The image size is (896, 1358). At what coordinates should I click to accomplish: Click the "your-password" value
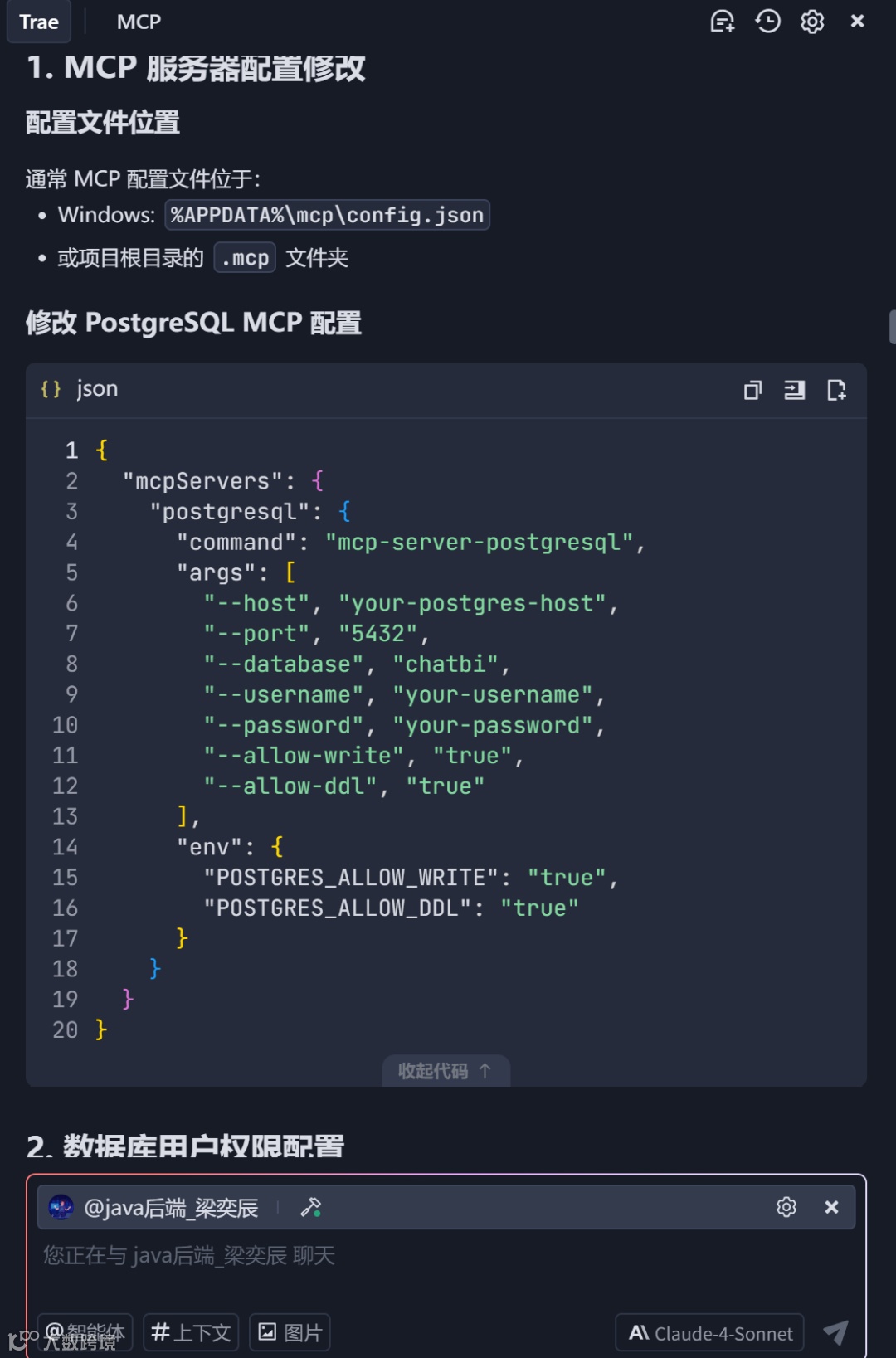click(x=493, y=725)
